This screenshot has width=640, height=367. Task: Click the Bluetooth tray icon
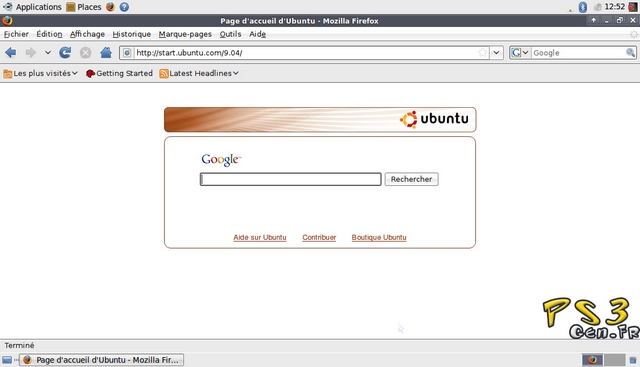point(582,7)
